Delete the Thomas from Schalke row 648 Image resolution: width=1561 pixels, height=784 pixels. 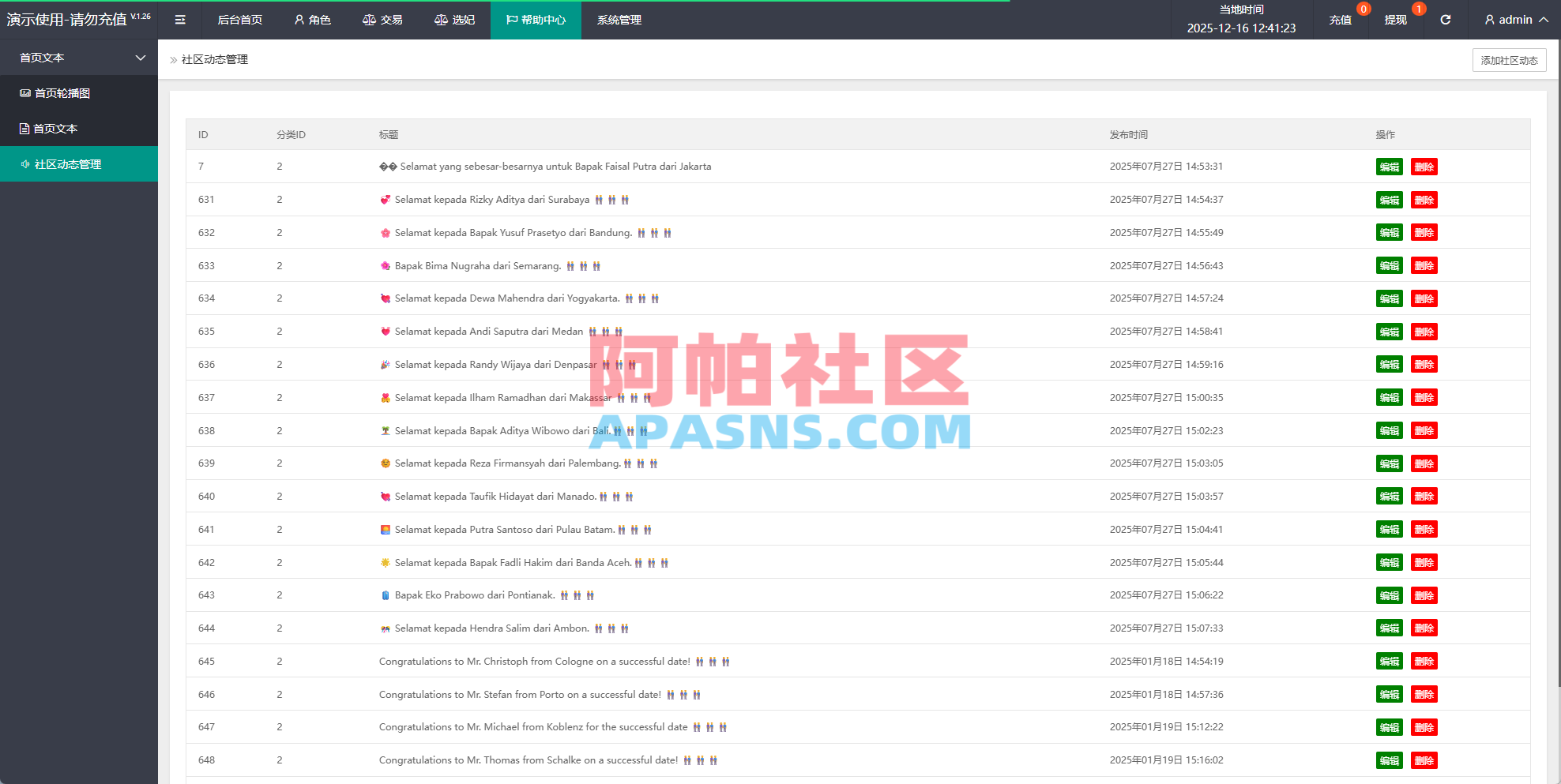[x=1424, y=760]
